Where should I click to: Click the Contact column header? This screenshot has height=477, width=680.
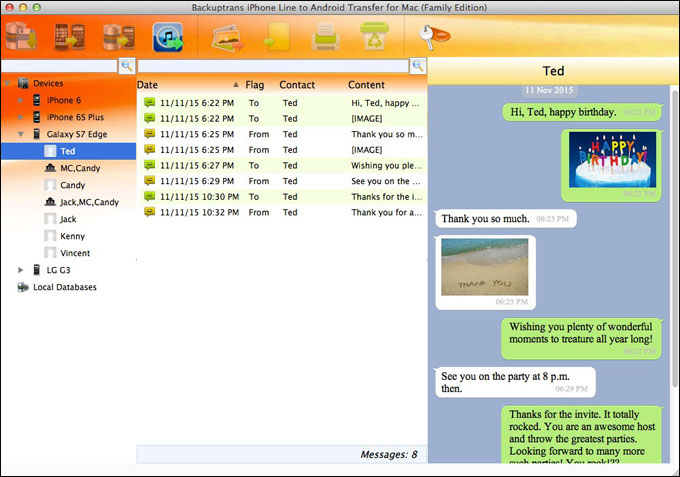(297, 85)
